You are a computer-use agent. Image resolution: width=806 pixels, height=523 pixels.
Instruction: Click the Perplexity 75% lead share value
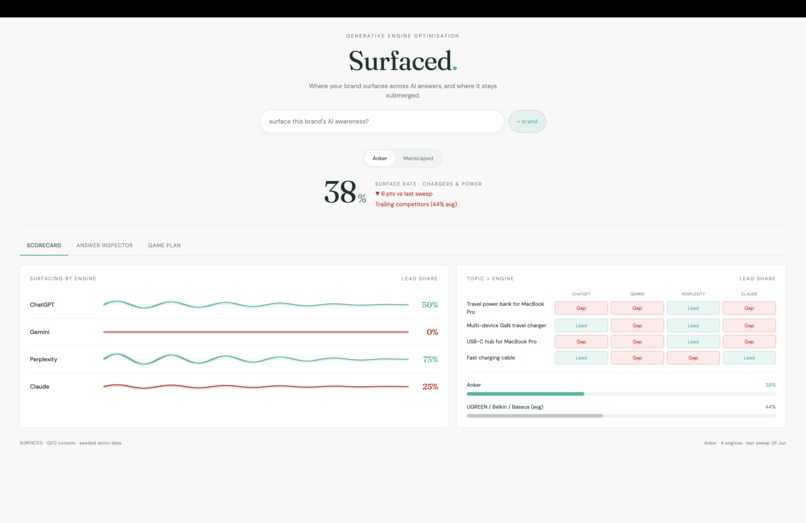pyautogui.click(x=430, y=359)
